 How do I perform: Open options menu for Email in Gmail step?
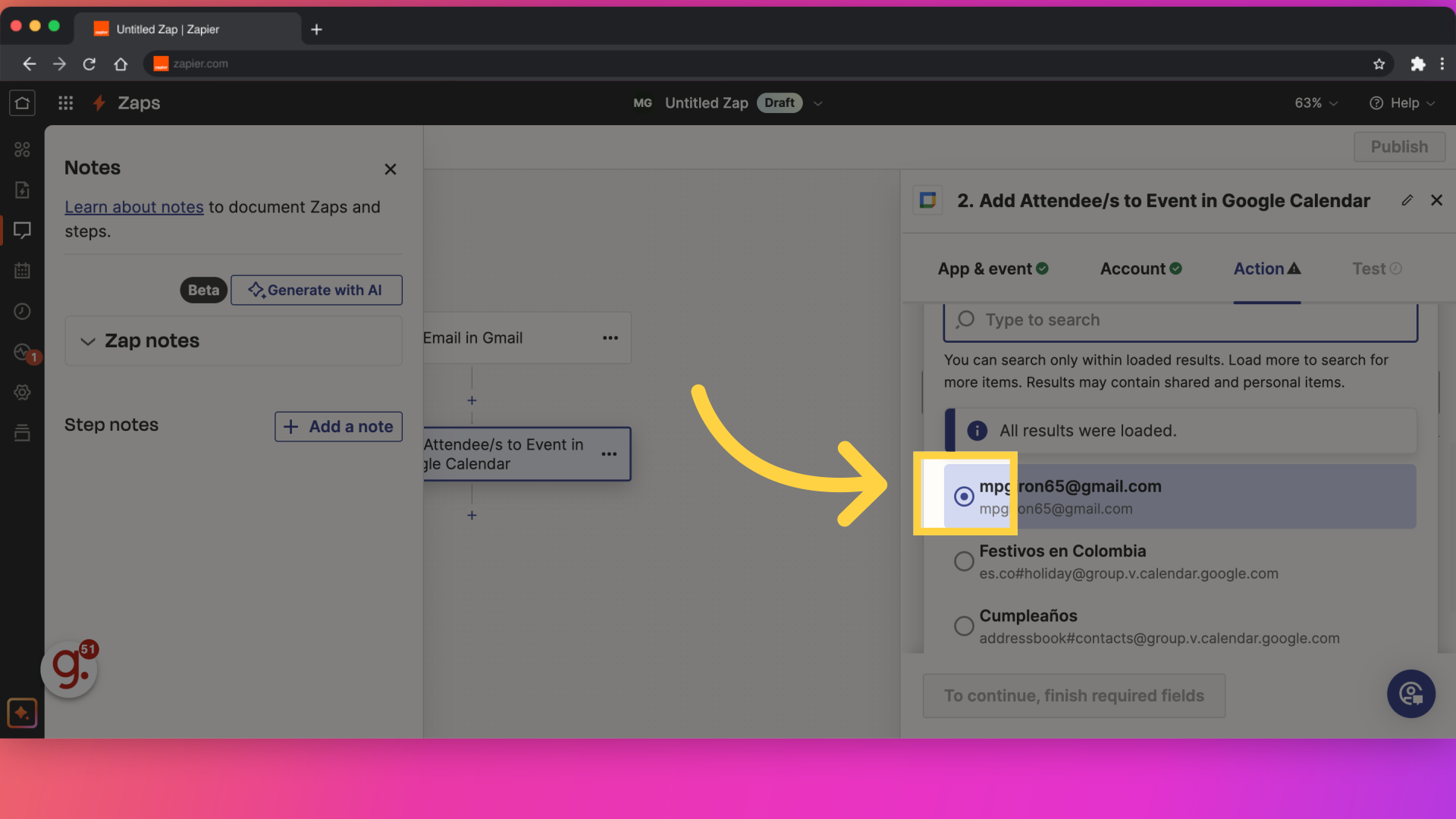pyautogui.click(x=610, y=338)
